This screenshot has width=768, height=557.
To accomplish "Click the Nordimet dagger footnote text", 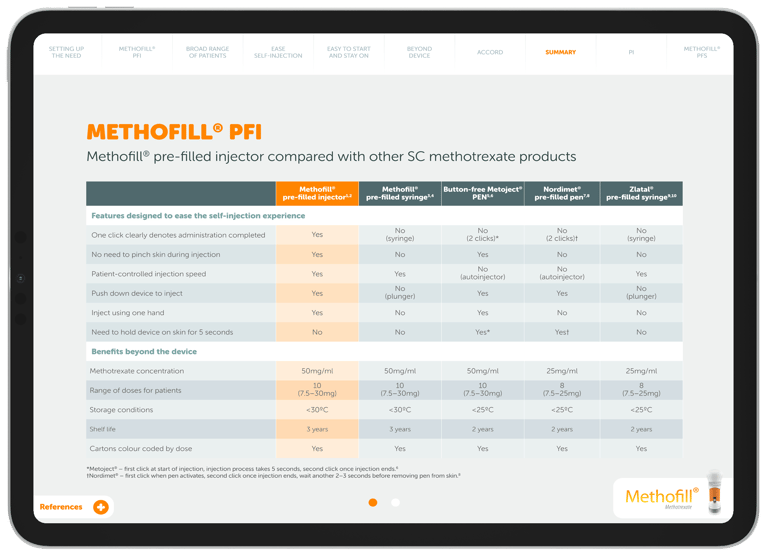I will pyautogui.click(x=273, y=476).
